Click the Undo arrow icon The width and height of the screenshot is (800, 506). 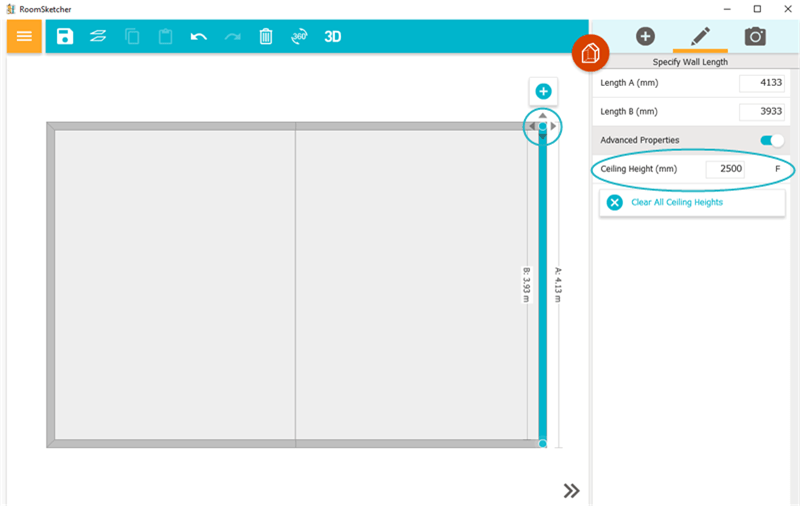coord(198,36)
